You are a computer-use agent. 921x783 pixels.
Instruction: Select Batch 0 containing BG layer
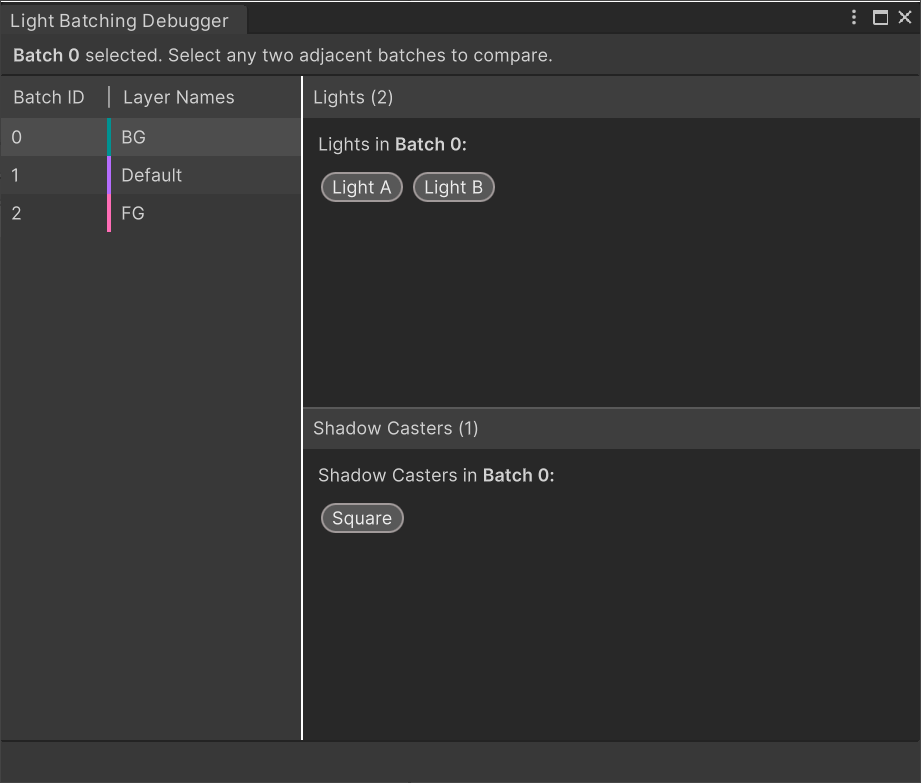tap(150, 136)
